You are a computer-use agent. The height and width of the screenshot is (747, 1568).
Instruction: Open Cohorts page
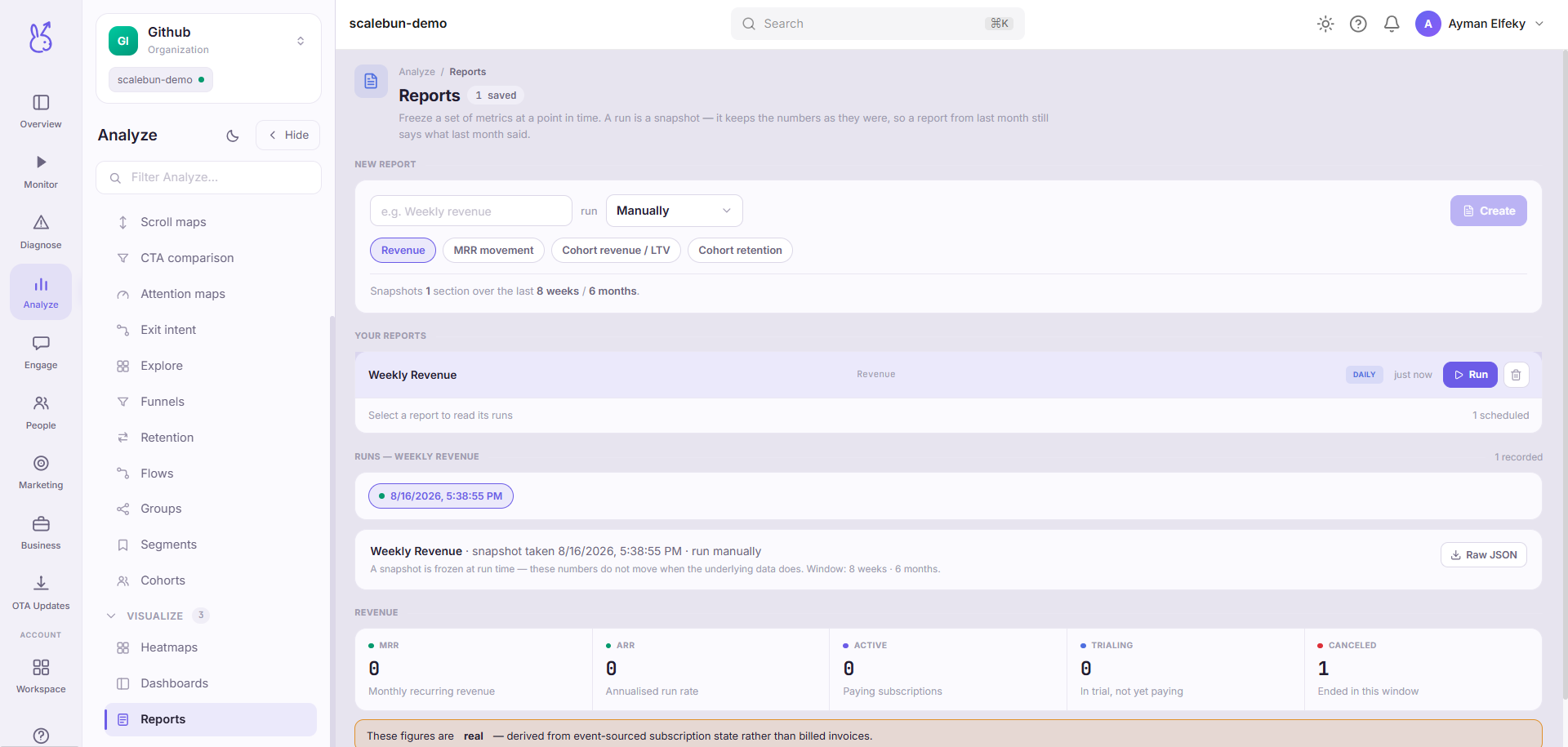pyautogui.click(x=211, y=580)
